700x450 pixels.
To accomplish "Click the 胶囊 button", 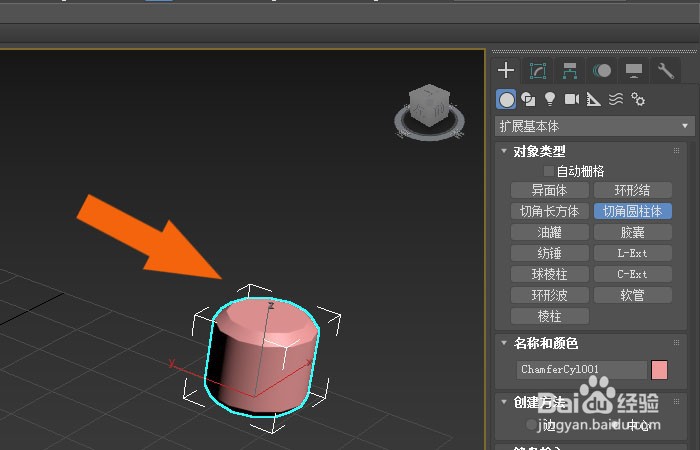I will click(633, 232).
